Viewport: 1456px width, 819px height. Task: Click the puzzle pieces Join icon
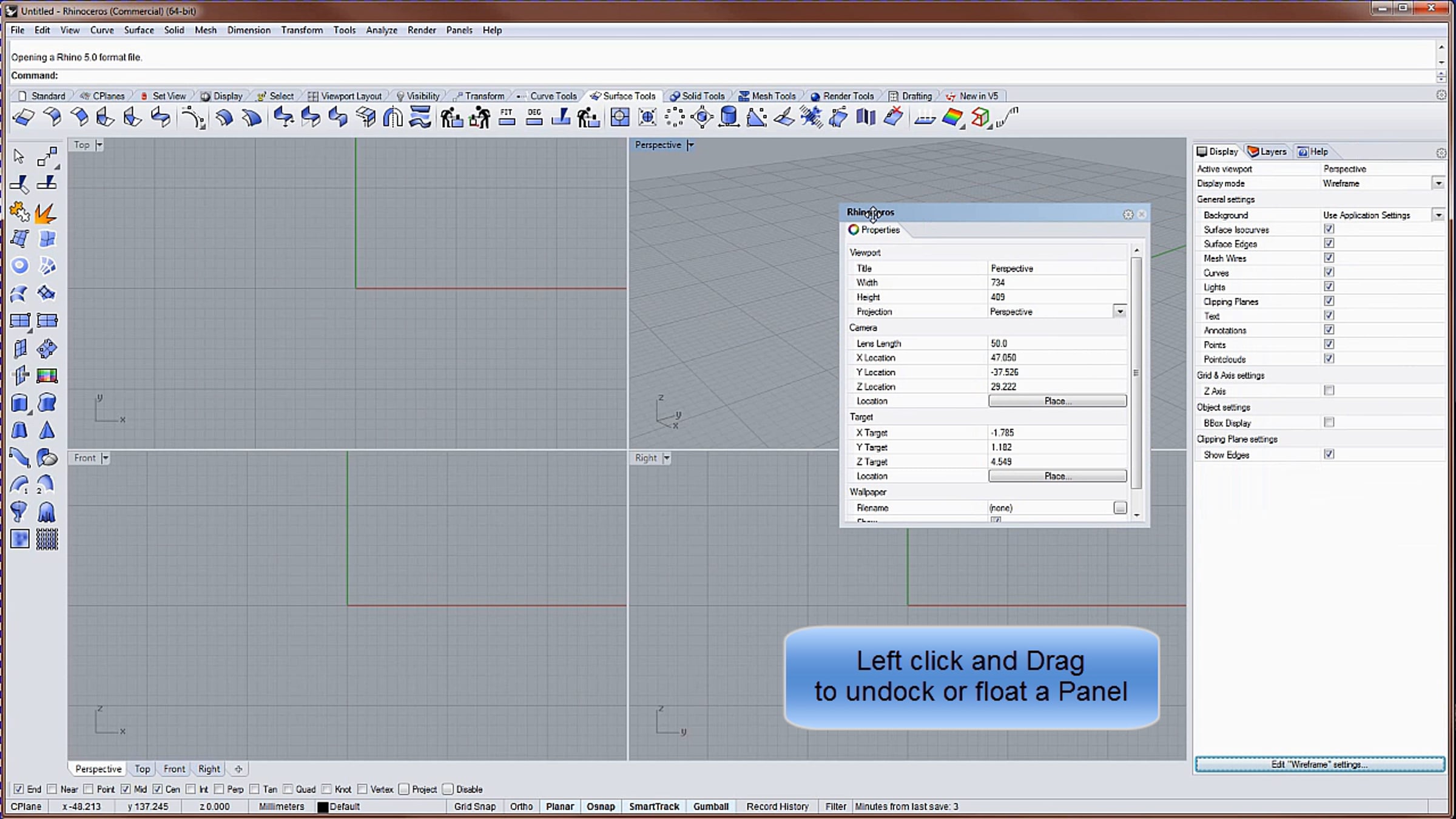click(x=19, y=212)
